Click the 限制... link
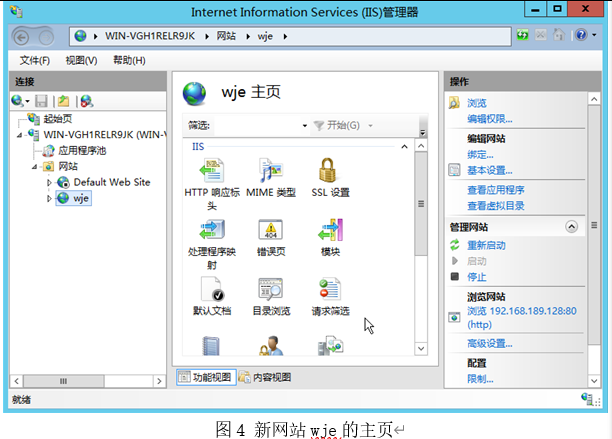Screen dimensions: 612x439 point(480,379)
